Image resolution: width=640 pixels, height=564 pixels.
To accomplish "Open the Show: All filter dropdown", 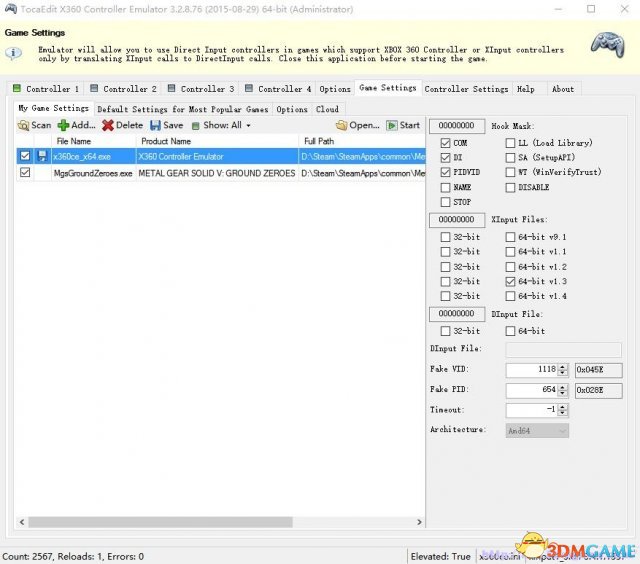I will click(x=221, y=125).
